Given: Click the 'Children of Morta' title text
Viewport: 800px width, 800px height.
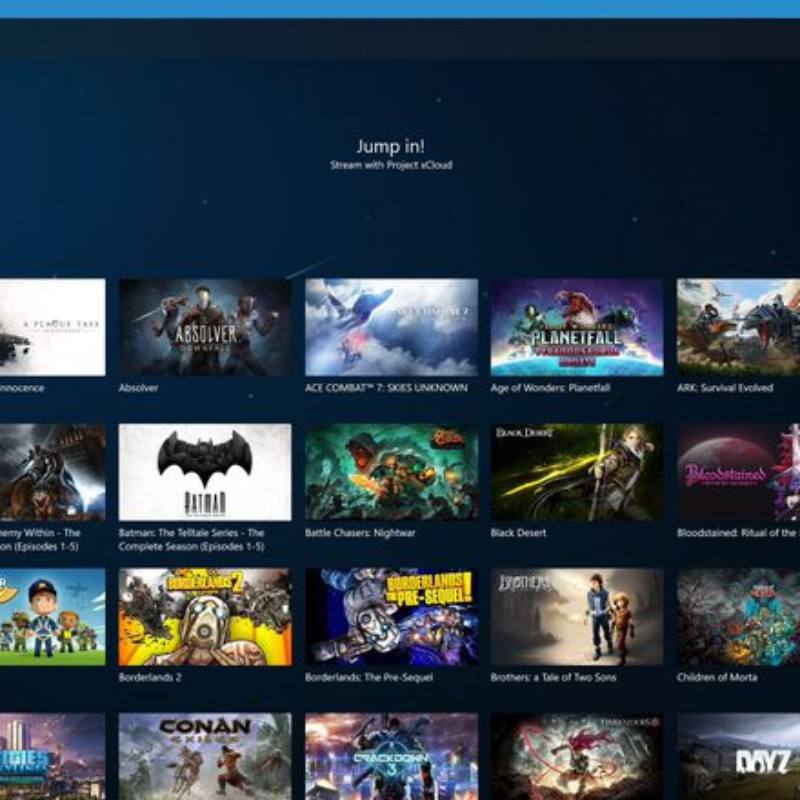Looking at the screenshot, I should pos(717,678).
